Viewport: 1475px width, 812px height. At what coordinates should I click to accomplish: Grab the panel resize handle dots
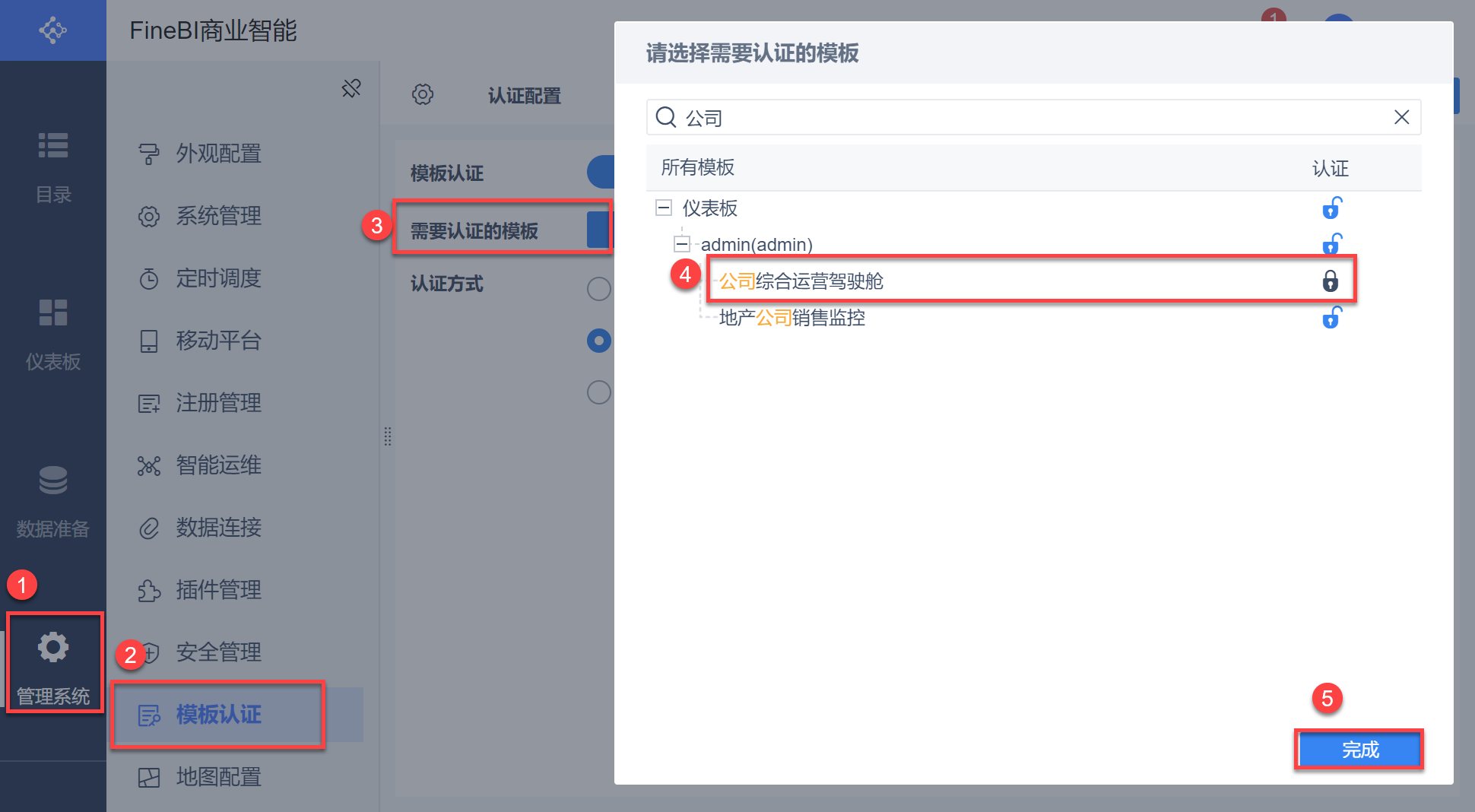tap(388, 436)
